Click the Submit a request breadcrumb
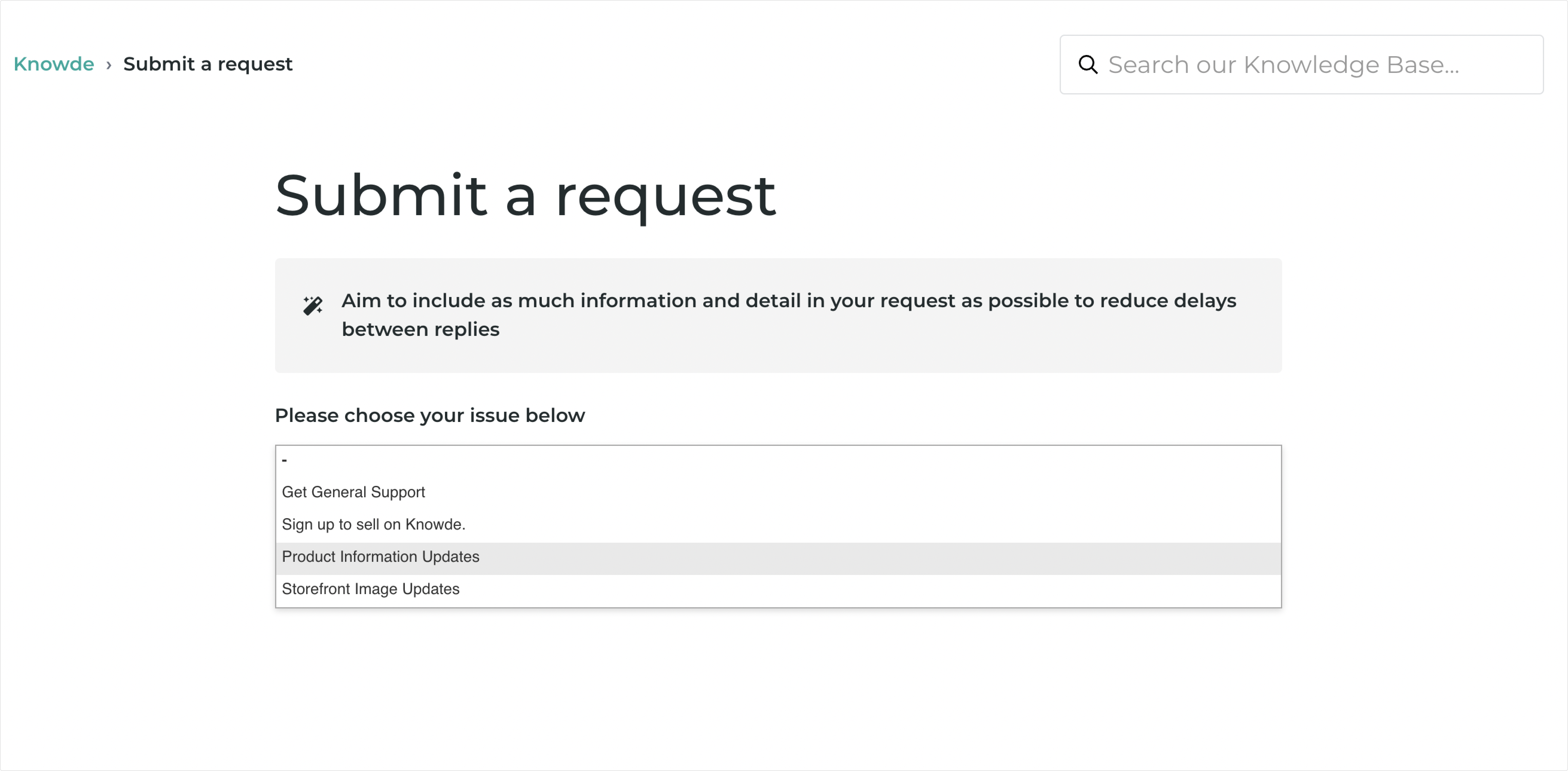The height and width of the screenshot is (771, 1568). [208, 64]
